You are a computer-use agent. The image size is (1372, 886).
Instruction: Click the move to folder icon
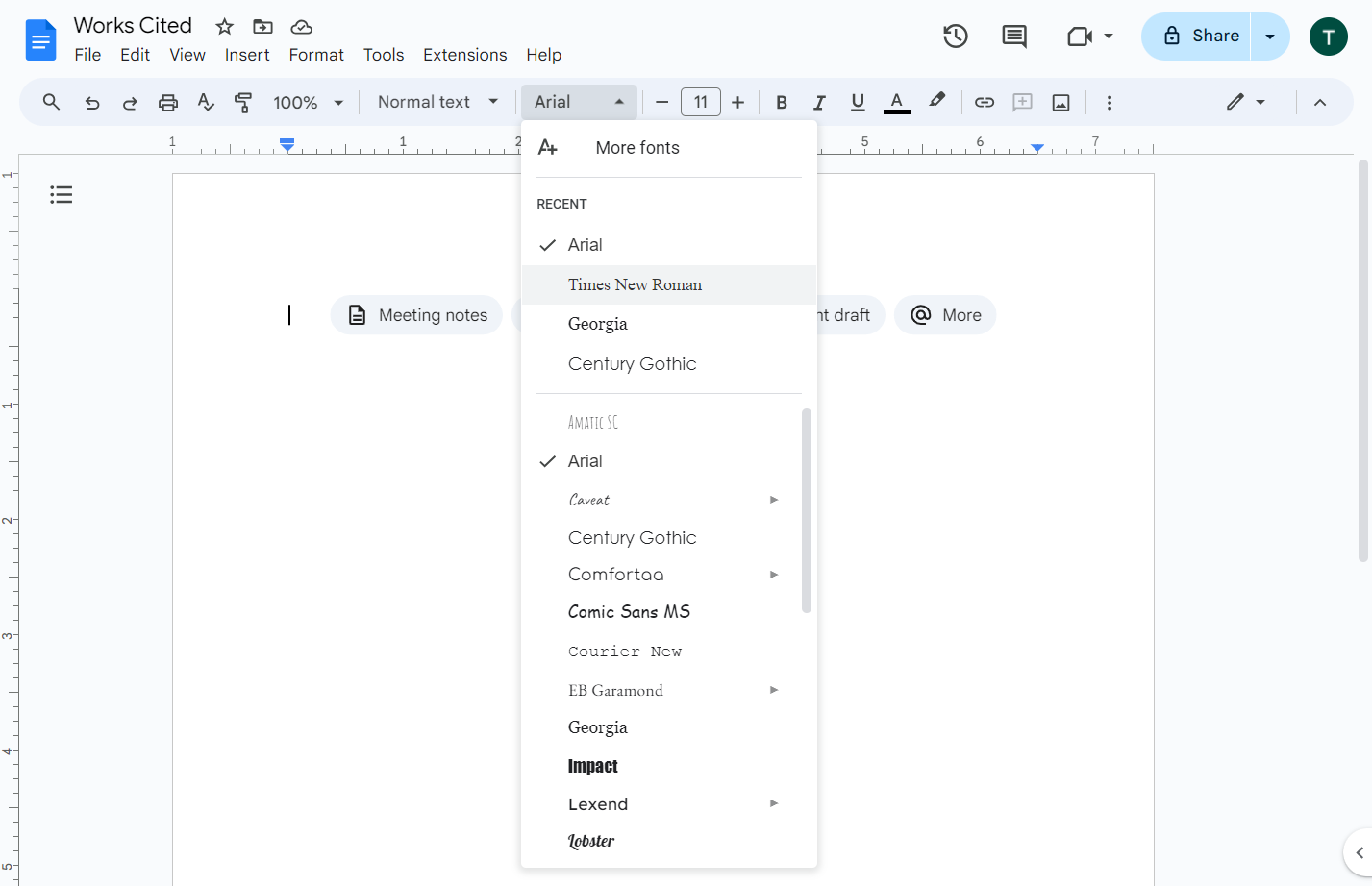[x=262, y=27]
